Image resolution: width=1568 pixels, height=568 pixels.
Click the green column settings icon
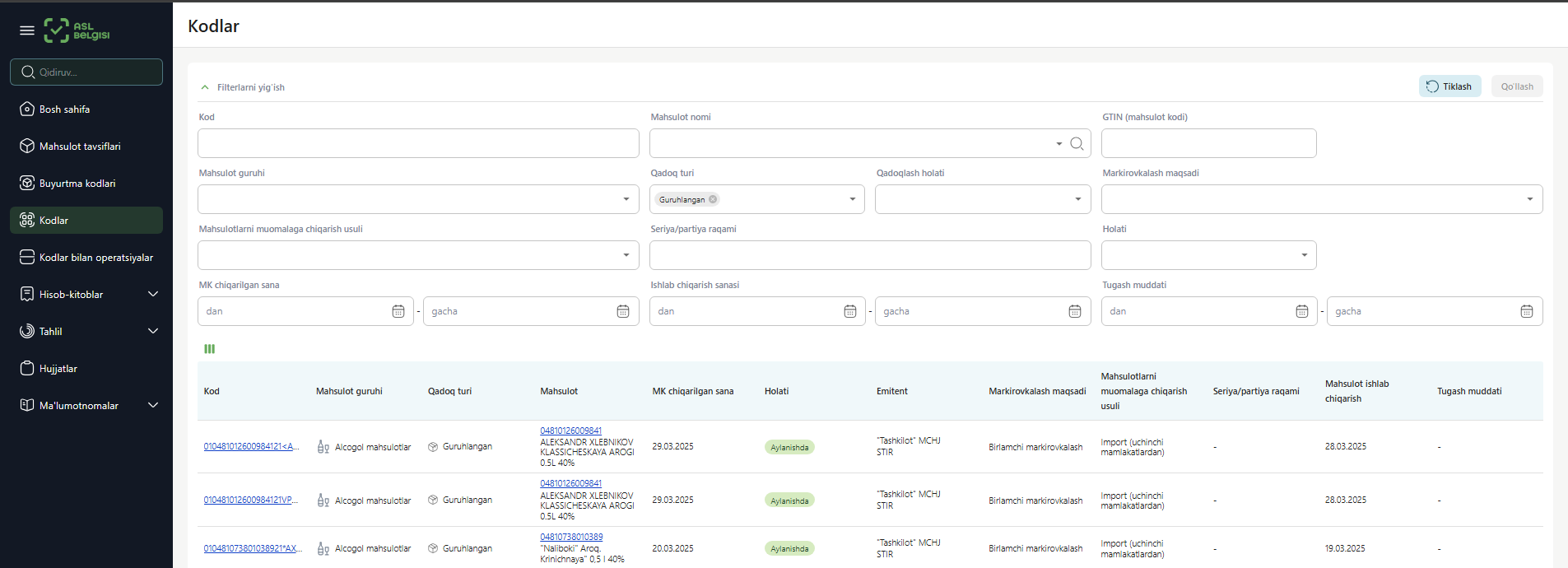point(209,349)
